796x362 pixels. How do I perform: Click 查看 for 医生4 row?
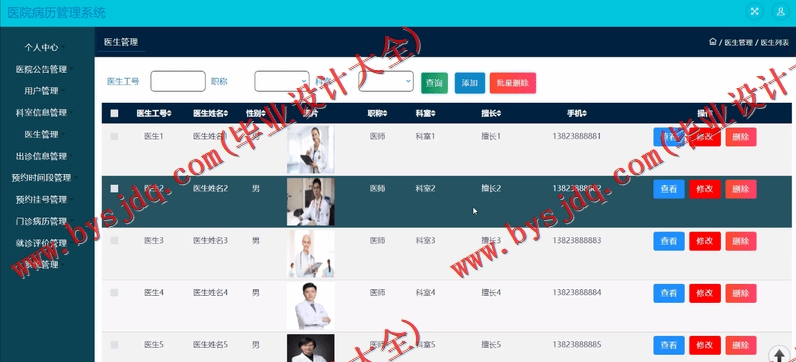point(669,293)
